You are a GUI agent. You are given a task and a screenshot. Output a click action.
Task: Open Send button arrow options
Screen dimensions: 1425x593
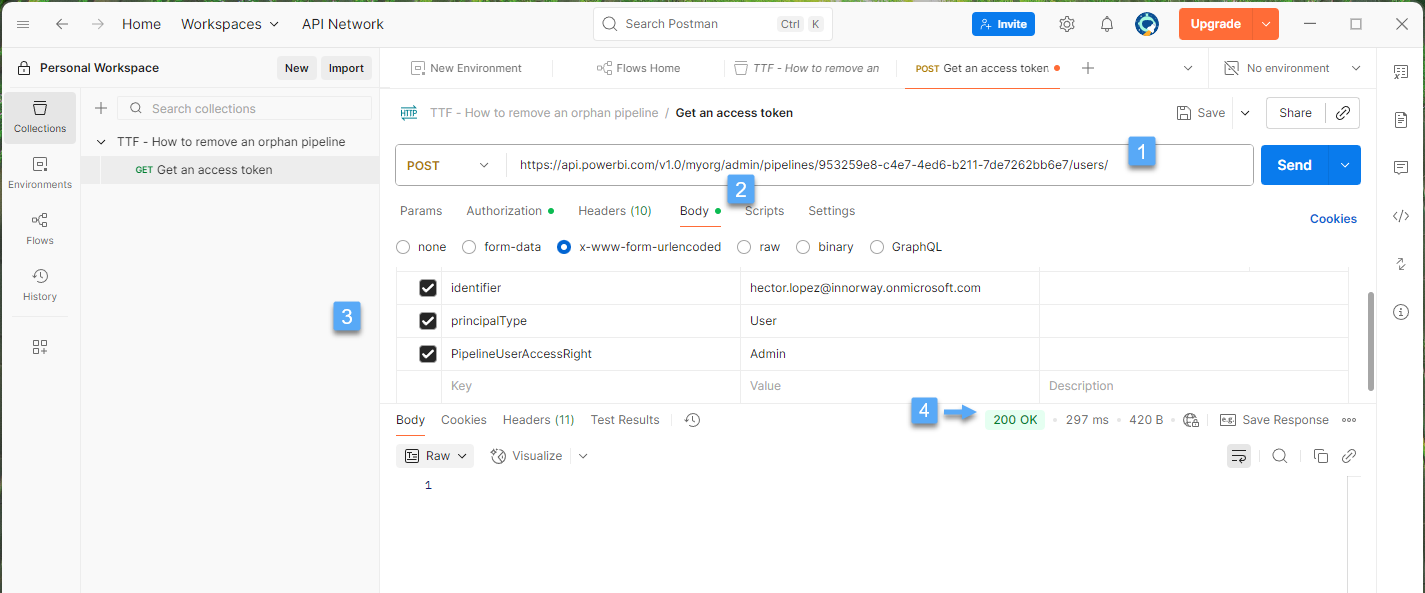pyautogui.click(x=1344, y=165)
